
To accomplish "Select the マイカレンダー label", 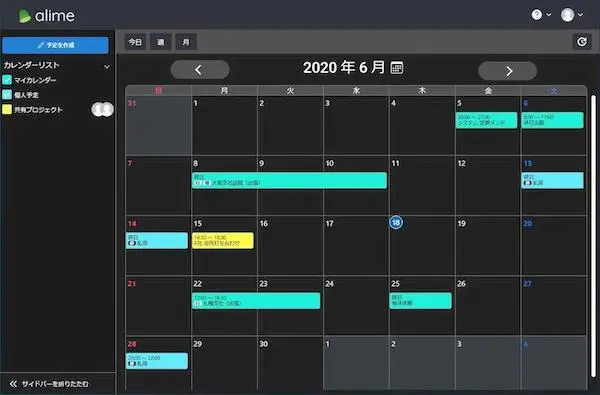I will click(x=35, y=80).
